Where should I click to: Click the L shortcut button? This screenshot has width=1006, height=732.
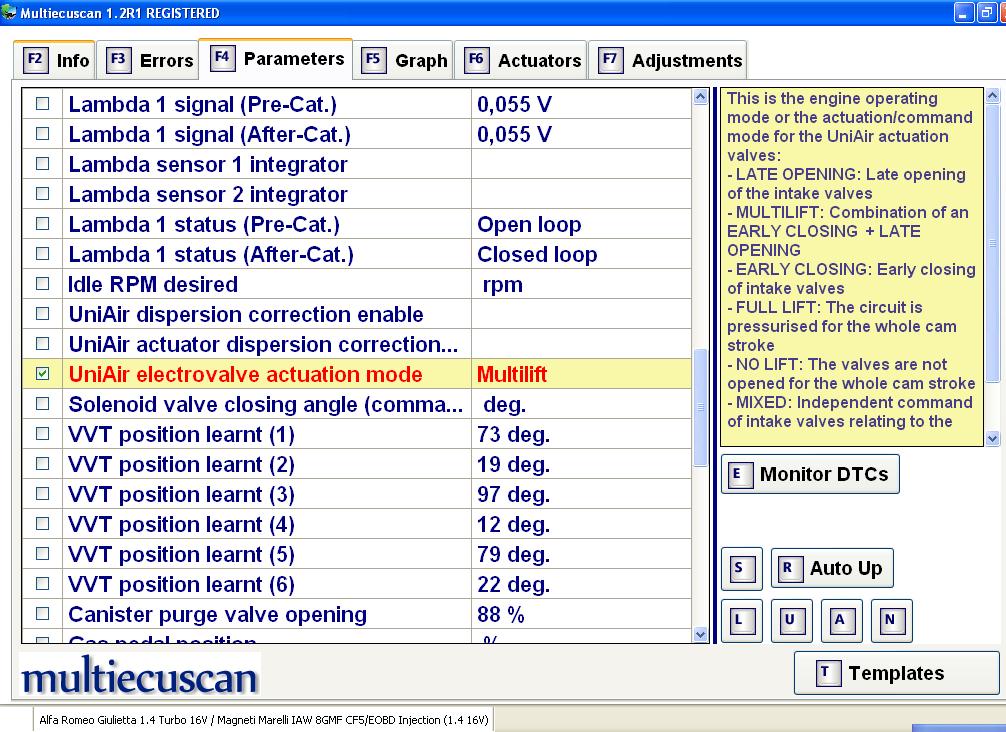click(741, 621)
